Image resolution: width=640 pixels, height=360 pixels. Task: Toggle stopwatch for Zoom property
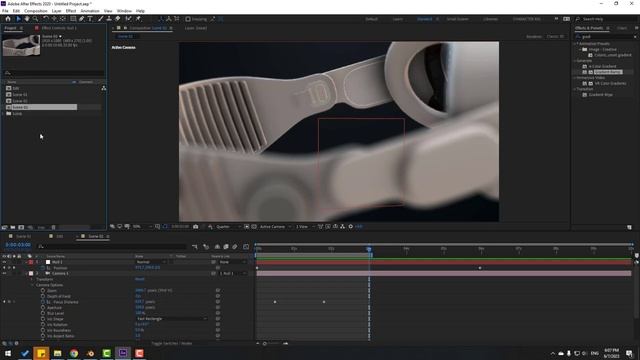[x=43, y=291]
